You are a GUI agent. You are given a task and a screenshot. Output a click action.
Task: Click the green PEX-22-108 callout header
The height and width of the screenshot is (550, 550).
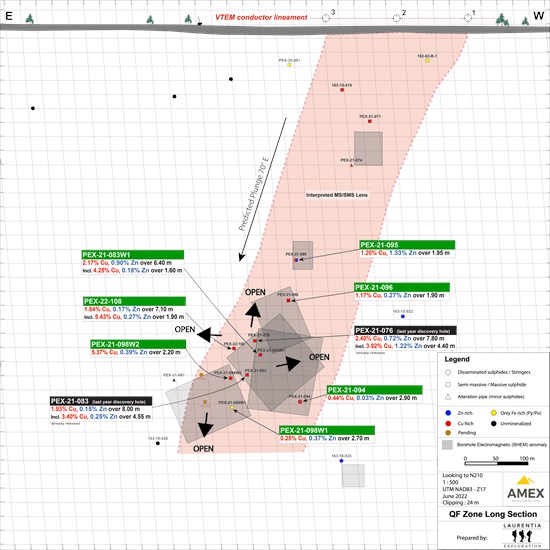pos(134,301)
